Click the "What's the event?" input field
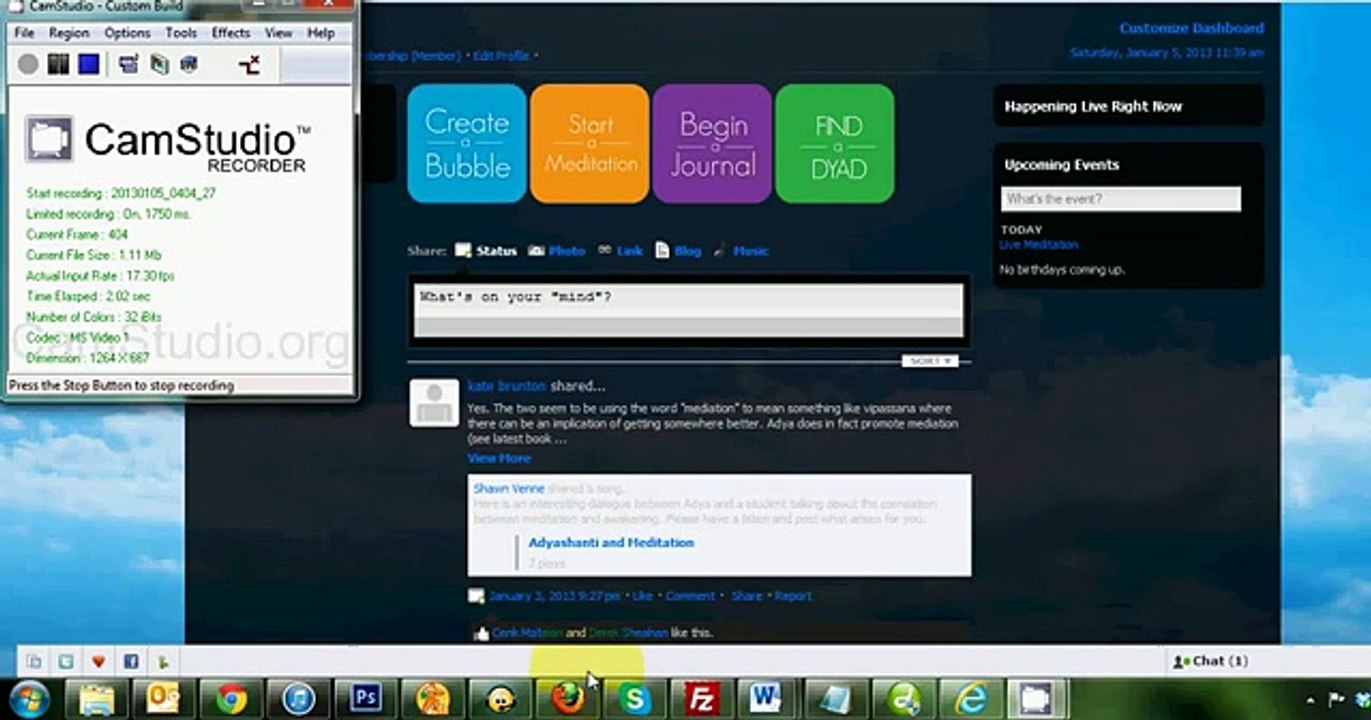 [x=1121, y=199]
